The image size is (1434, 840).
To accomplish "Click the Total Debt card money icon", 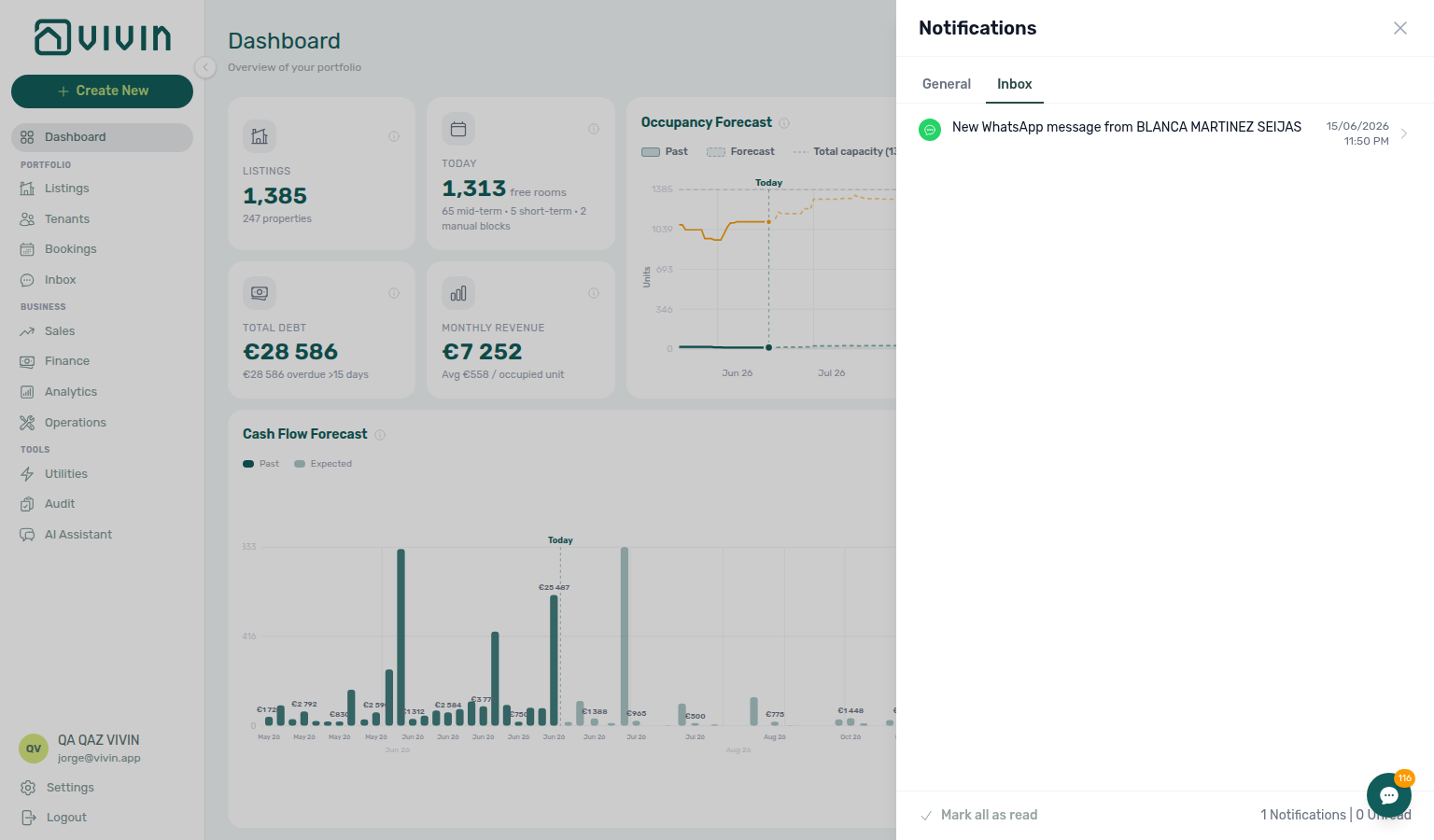I will 260,293.
